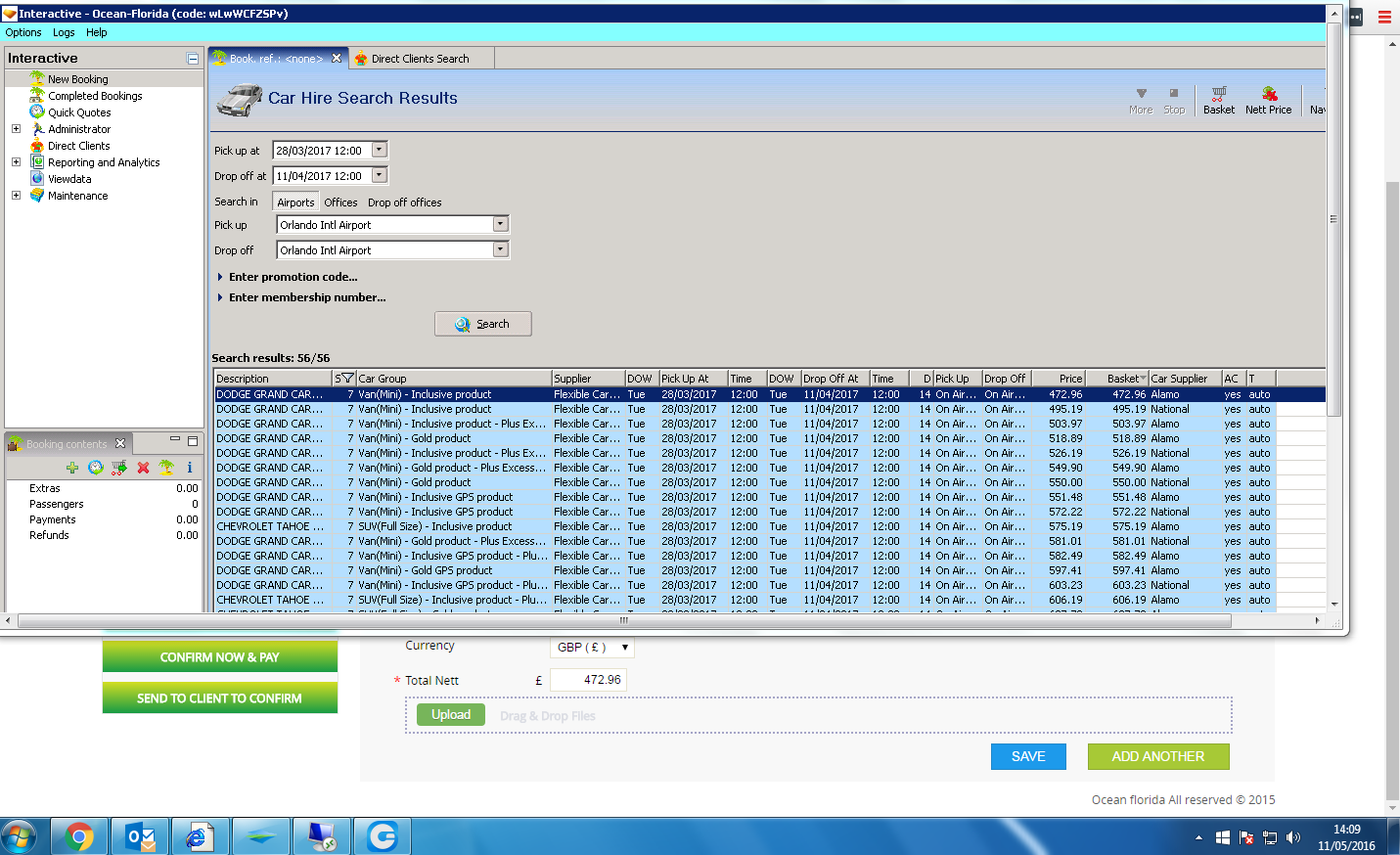Image resolution: width=1400 pixels, height=855 pixels.
Task: Open Internet Explorer from the taskbar
Action: coord(200,837)
